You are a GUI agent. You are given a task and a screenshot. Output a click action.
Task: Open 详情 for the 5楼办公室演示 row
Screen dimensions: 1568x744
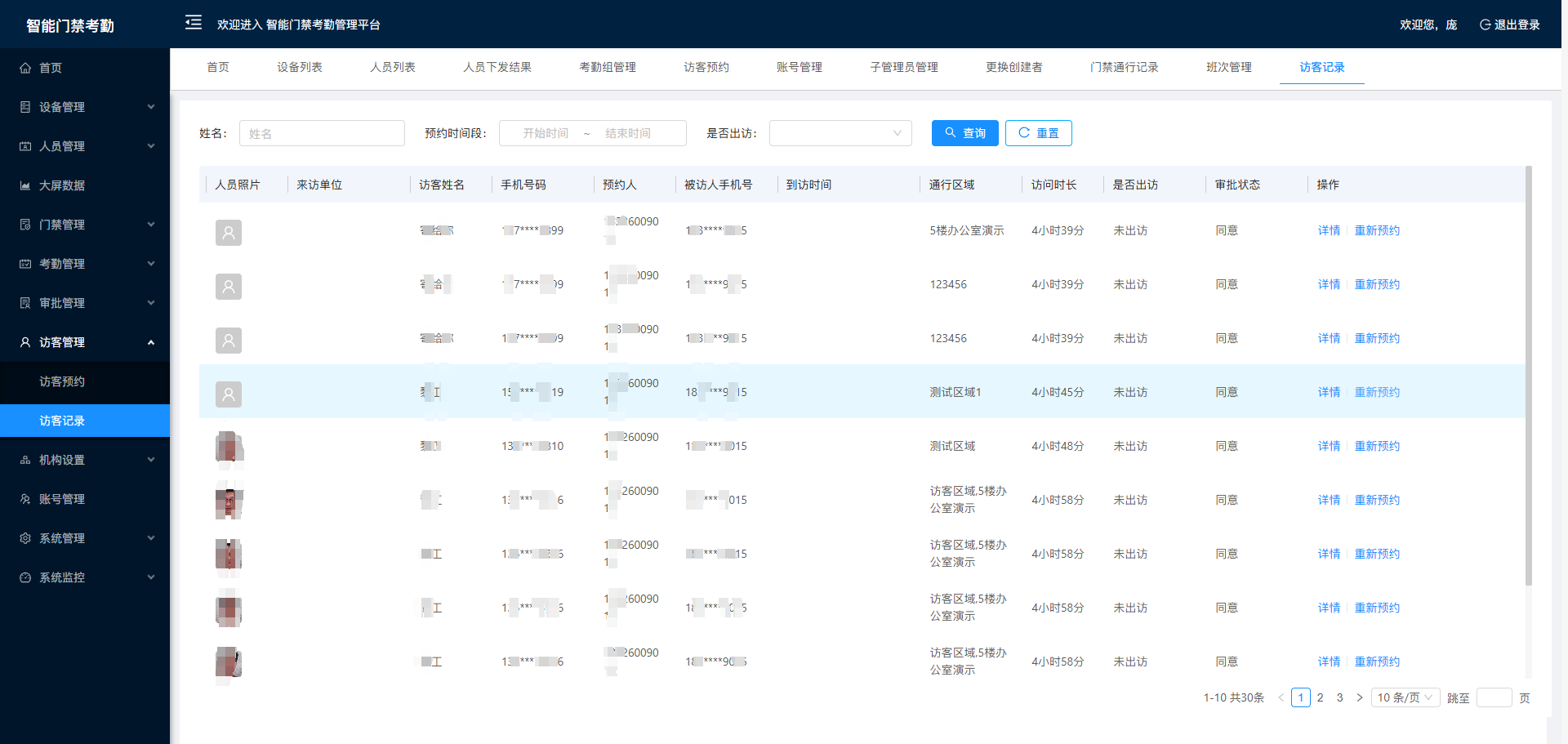[x=1329, y=230]
